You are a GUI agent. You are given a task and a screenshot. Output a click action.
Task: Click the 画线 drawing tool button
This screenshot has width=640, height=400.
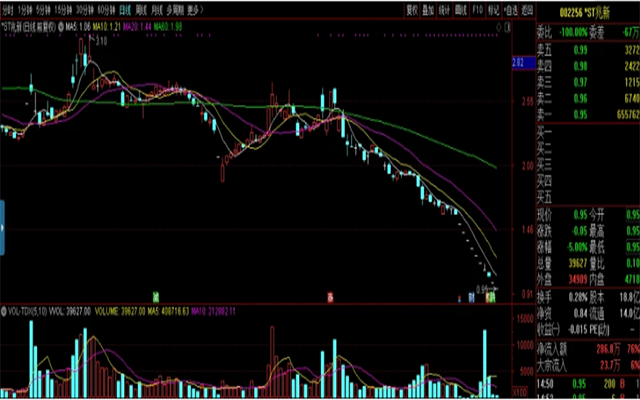pyautogui.click(x=461, y=9)
